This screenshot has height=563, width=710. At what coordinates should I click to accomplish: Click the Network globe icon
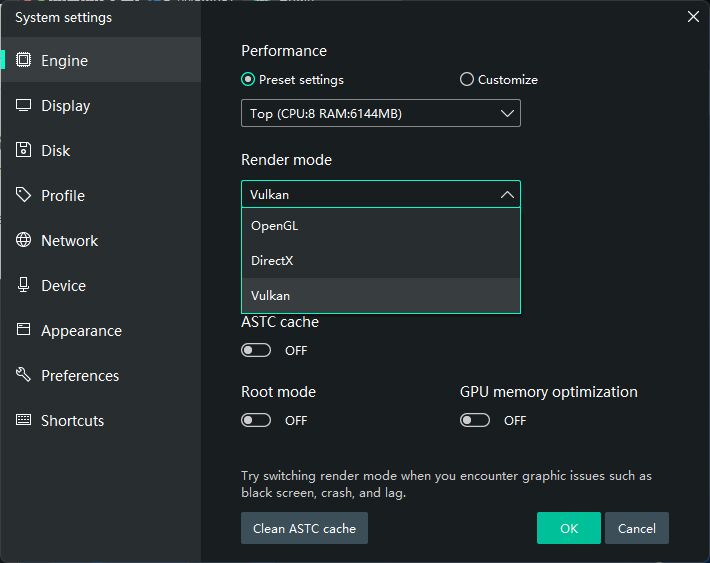pyautogui.click(x=24, y=240)
